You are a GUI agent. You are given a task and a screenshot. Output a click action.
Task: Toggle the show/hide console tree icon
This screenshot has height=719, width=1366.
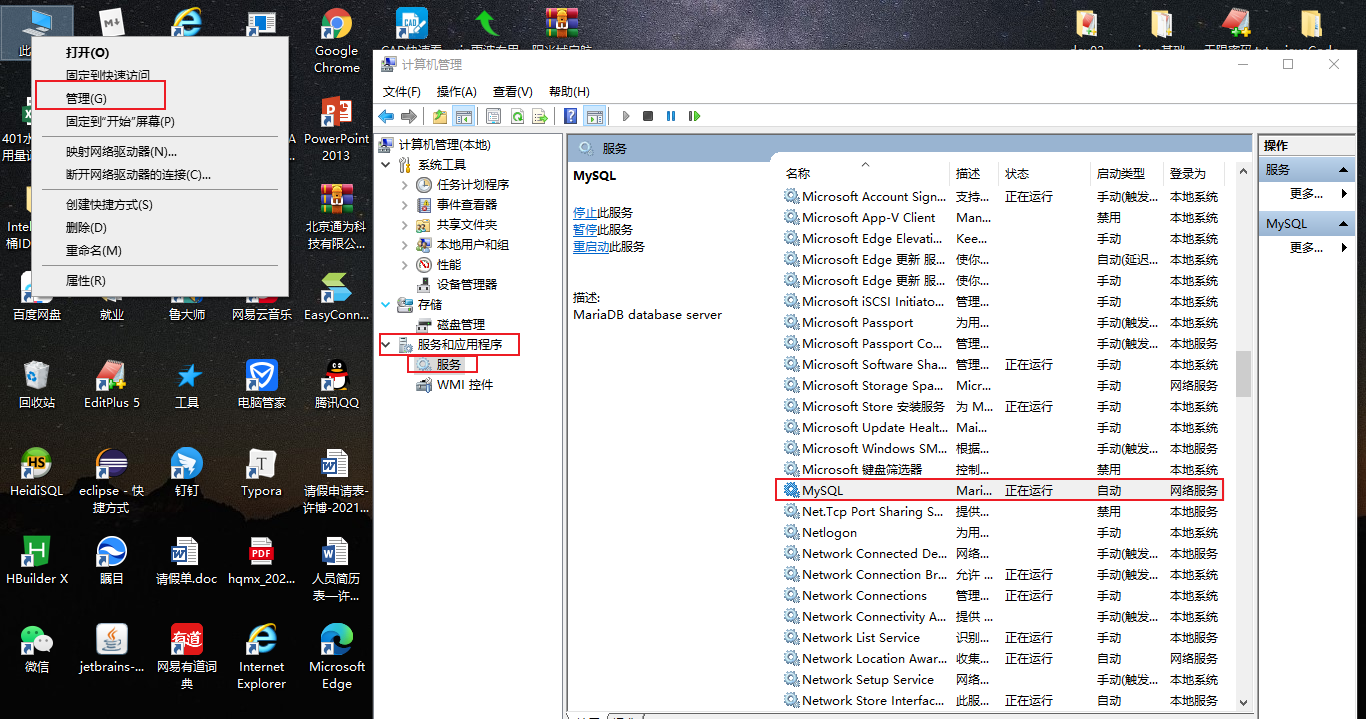point(463,116)
